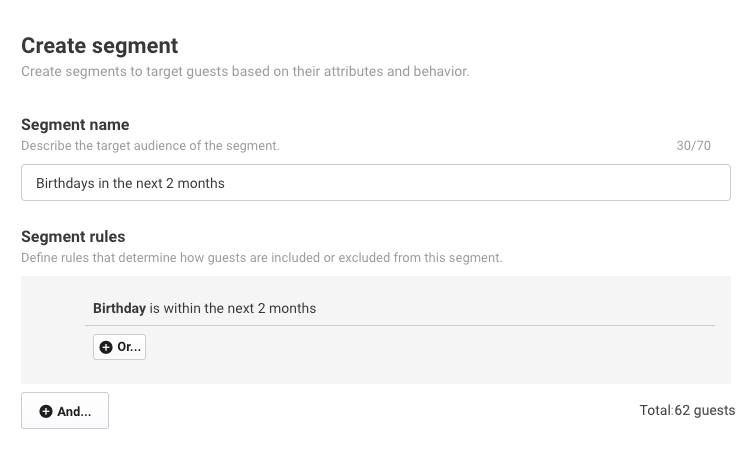This screenshot has height=450, width=753.
Task: Click the 'Segment rules' label
Action: tap(73, 237)
